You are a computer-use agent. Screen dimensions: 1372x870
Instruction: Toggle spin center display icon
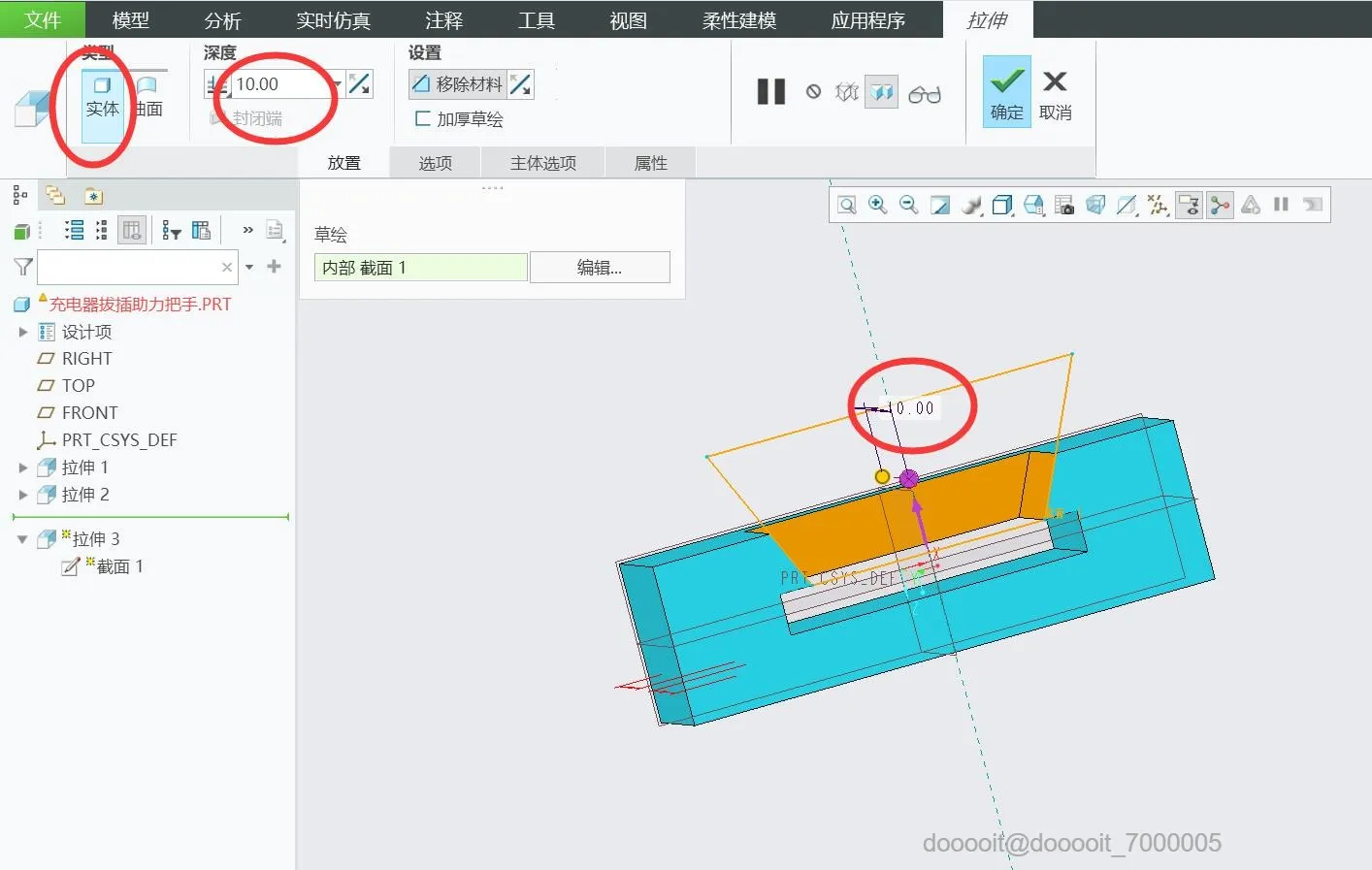tap(1220, 205)
